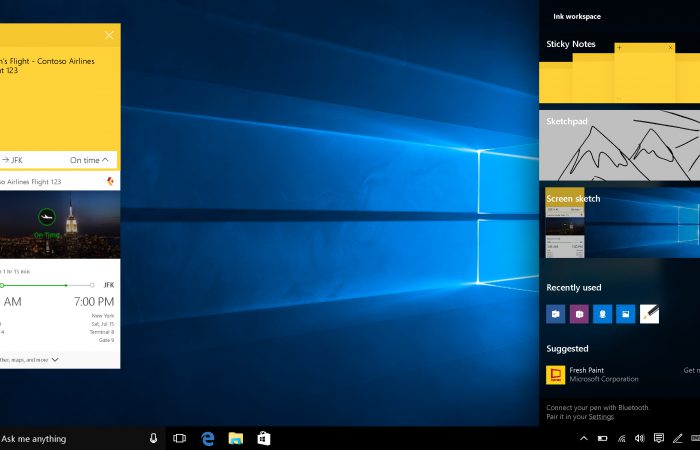
Task: Click the JFK label beside progress line
Action: [109, 285]
